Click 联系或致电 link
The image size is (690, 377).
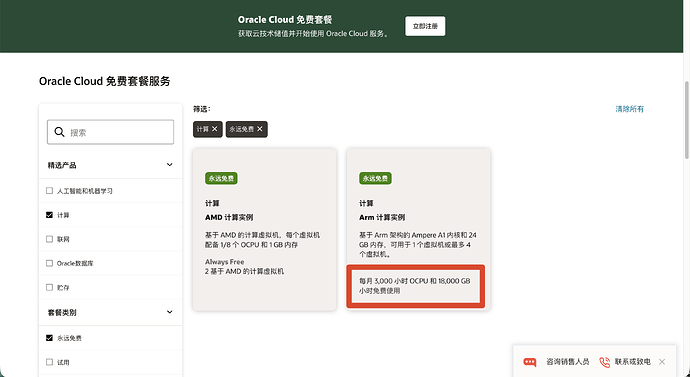point(632,362)
